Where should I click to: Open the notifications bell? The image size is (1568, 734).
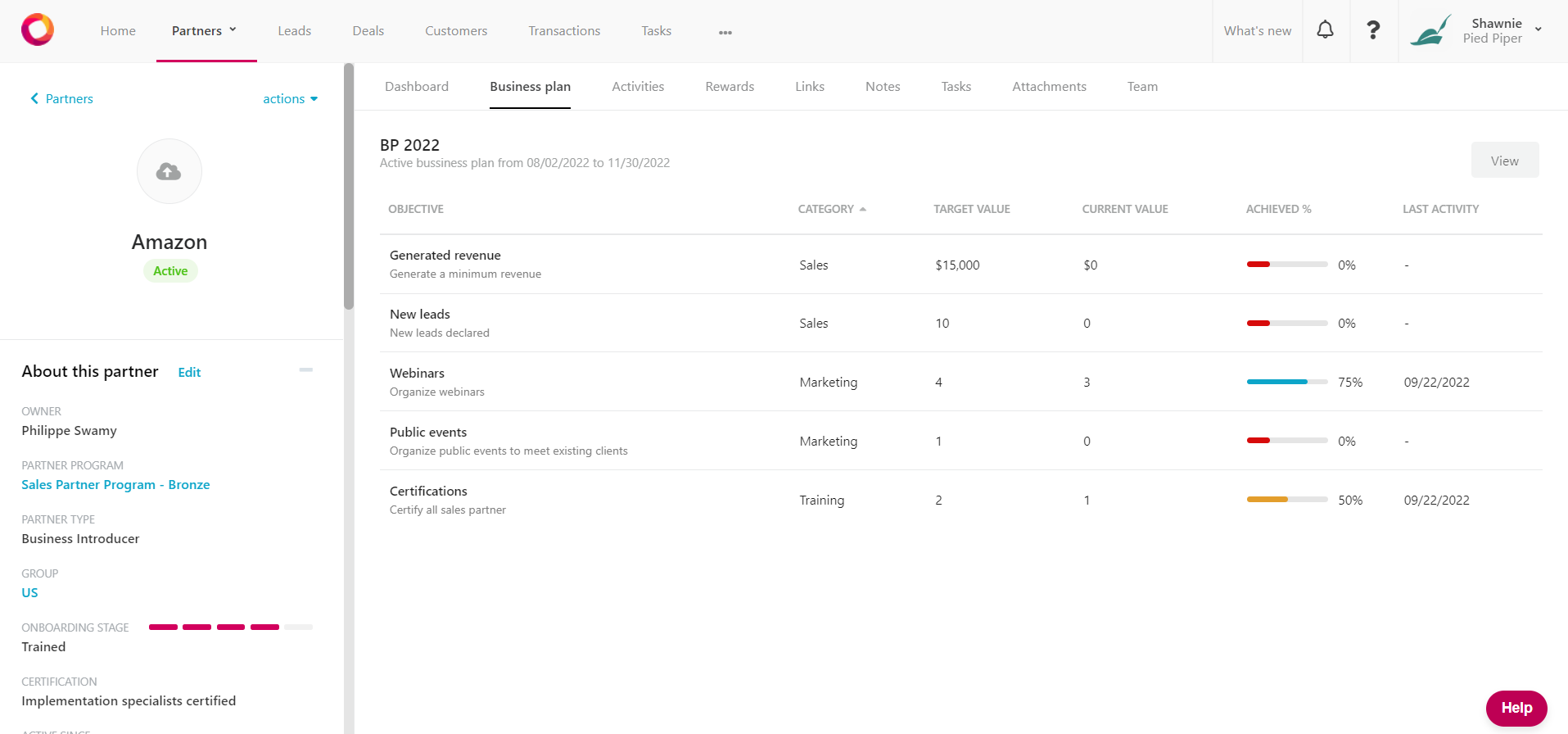coord(1325,30)
